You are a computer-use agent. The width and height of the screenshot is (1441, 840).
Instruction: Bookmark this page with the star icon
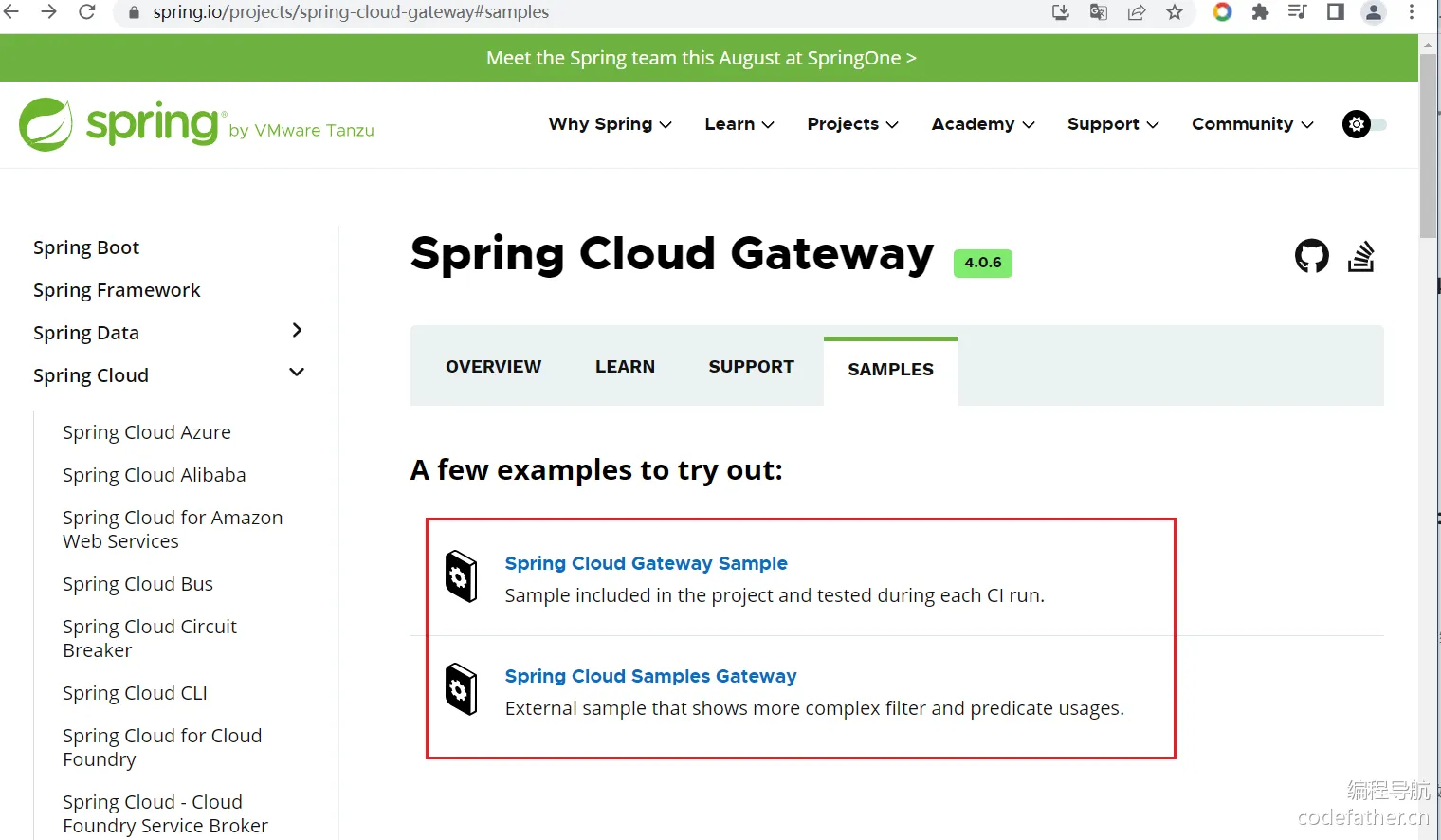click(1175, 12)
